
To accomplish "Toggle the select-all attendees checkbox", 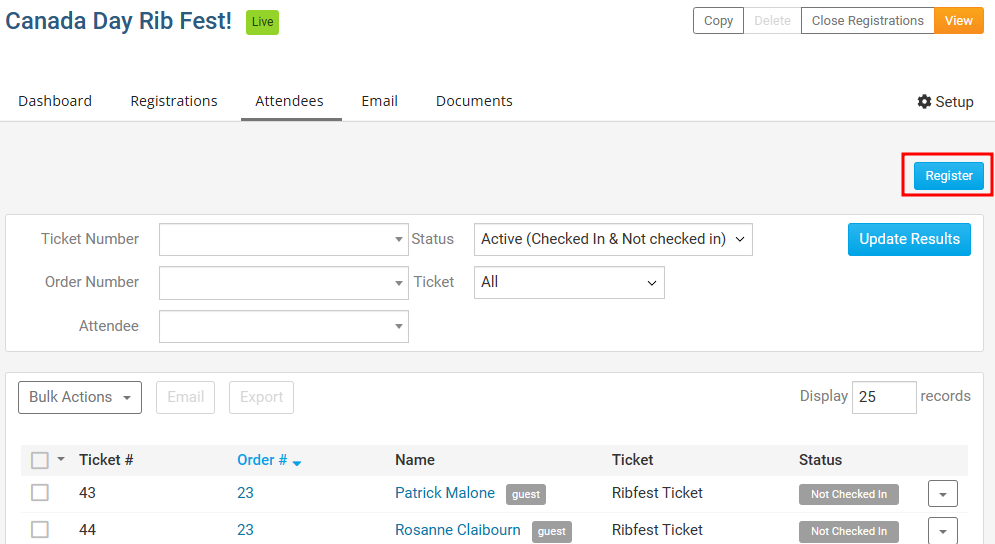I will [x=40, y=460].
